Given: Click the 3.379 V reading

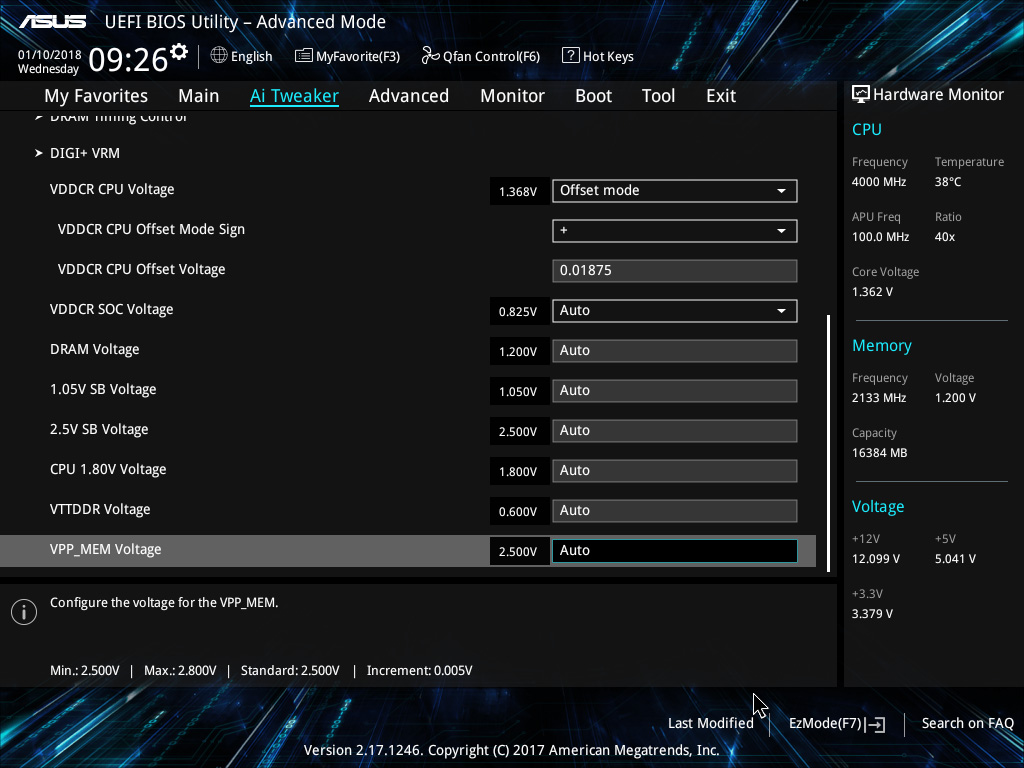Looking at the screenshot, I should (x=872, y=614).
